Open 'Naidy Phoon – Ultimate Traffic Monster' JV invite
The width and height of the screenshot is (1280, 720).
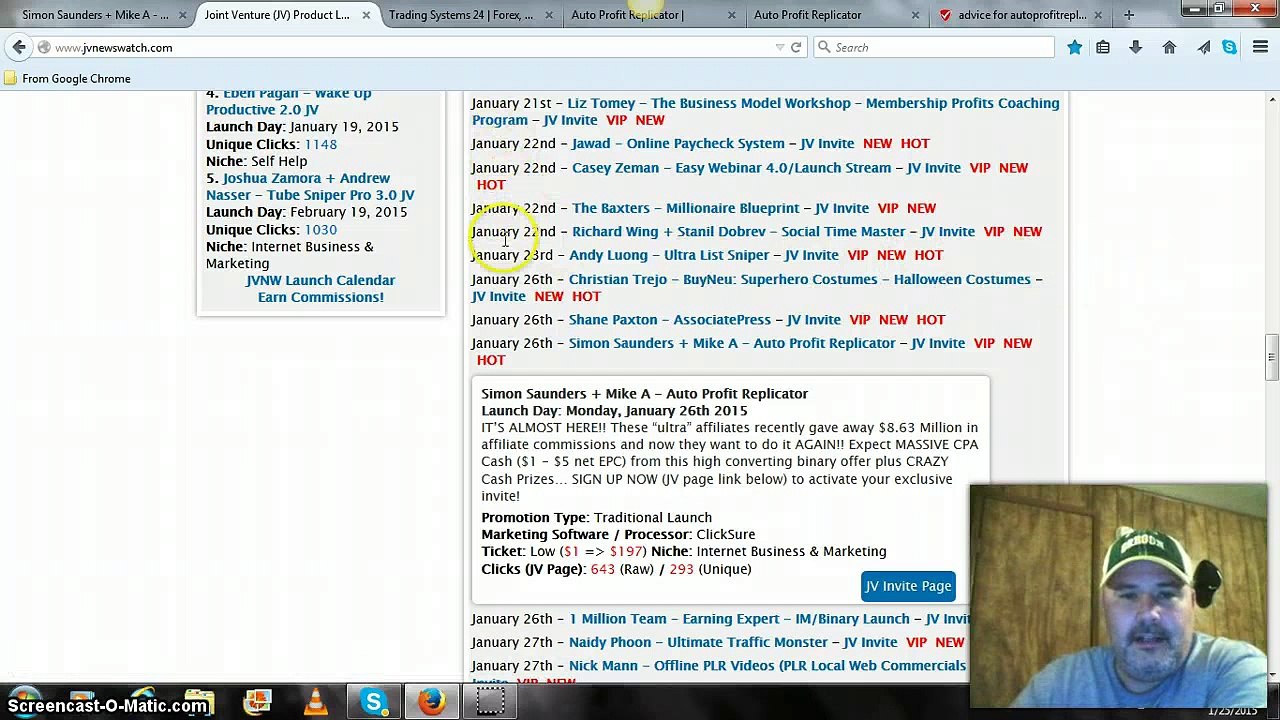tap(733, 642)
